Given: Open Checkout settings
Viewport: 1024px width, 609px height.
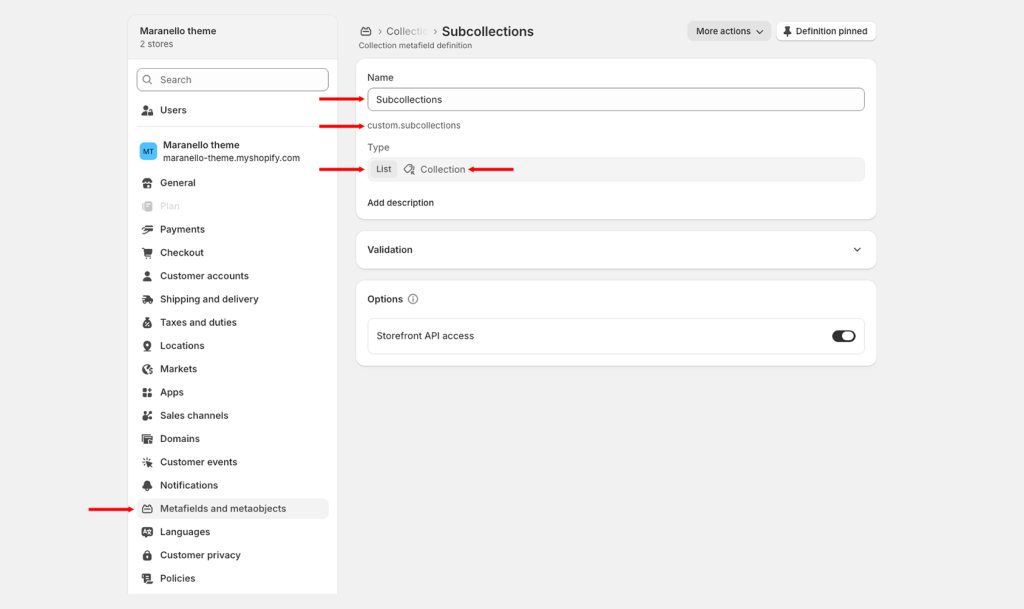Looking at the screenshot, I should [x=232, y=253].
